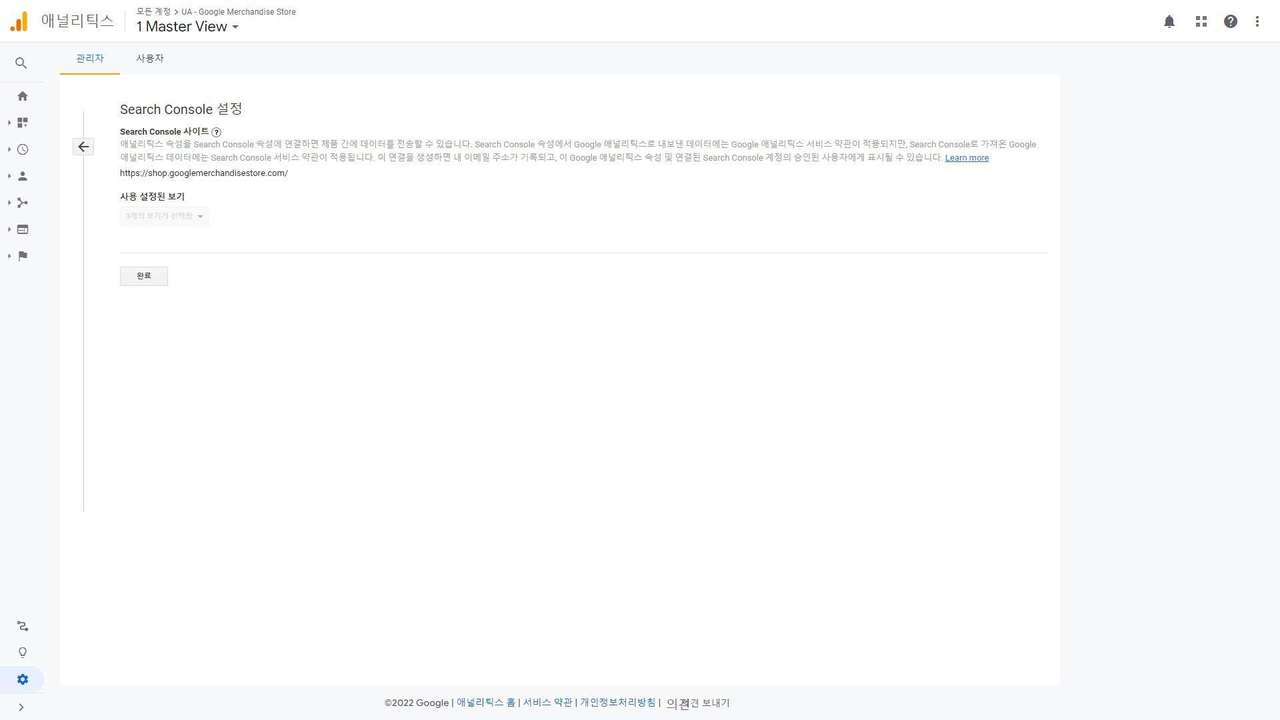Follow the Learn more link
Screen dimensions: 1280x720
967,158
